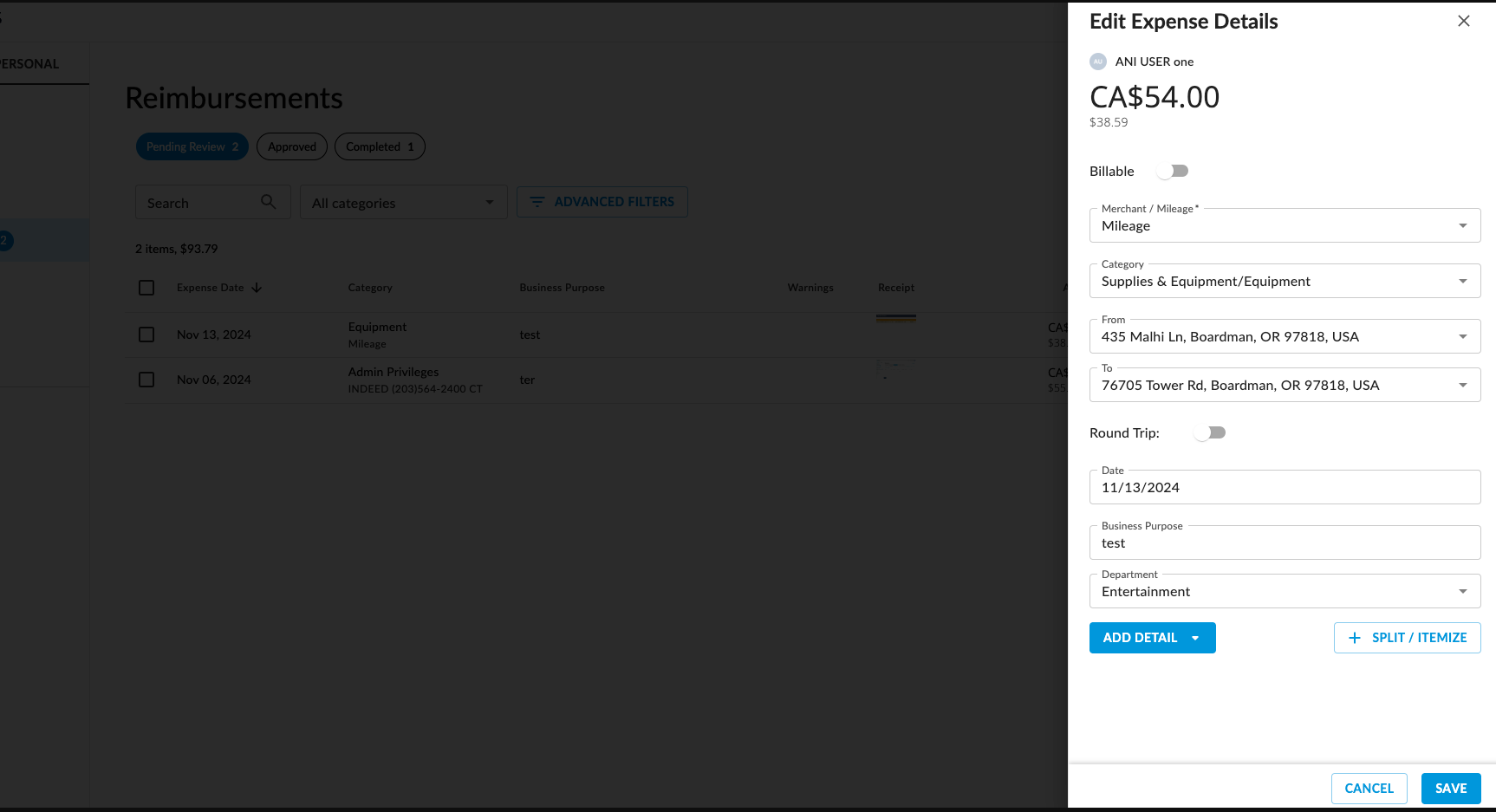
Task: Close the Edit Expense Details panel
Action: (x=1464, y=20)
